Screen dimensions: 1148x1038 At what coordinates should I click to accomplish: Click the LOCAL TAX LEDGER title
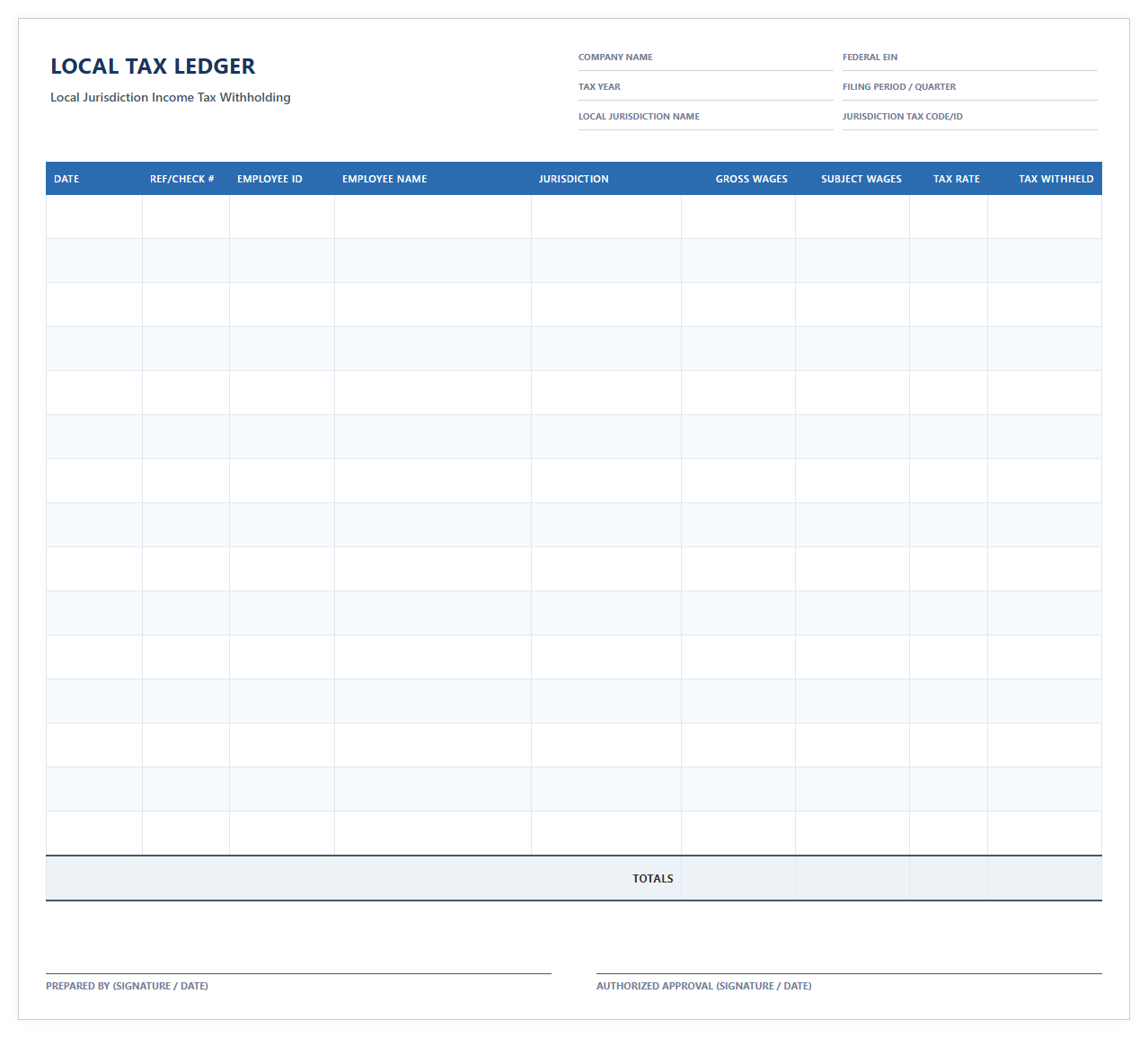(153, 67)
